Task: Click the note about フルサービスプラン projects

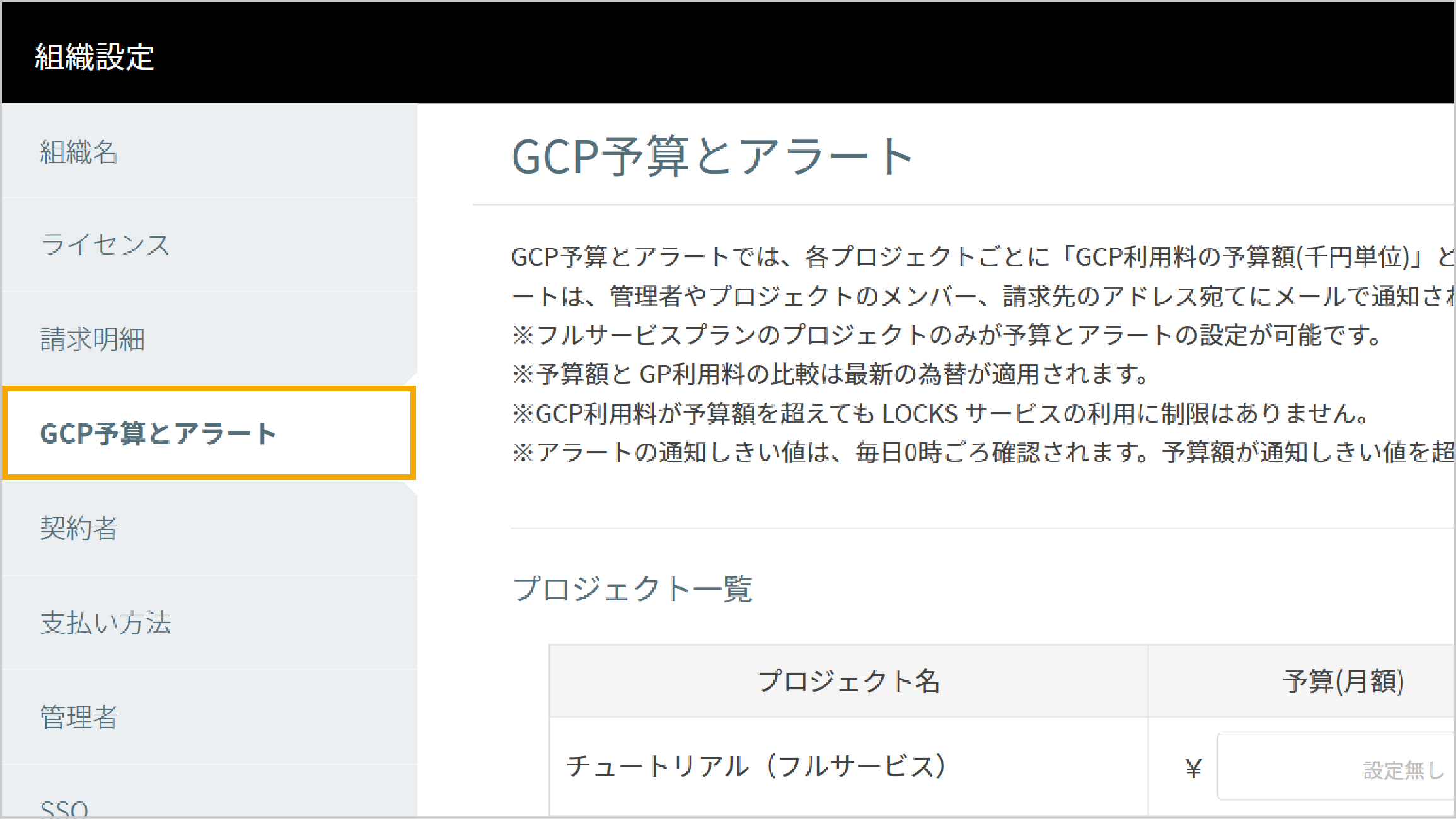Action: (947, 335)
